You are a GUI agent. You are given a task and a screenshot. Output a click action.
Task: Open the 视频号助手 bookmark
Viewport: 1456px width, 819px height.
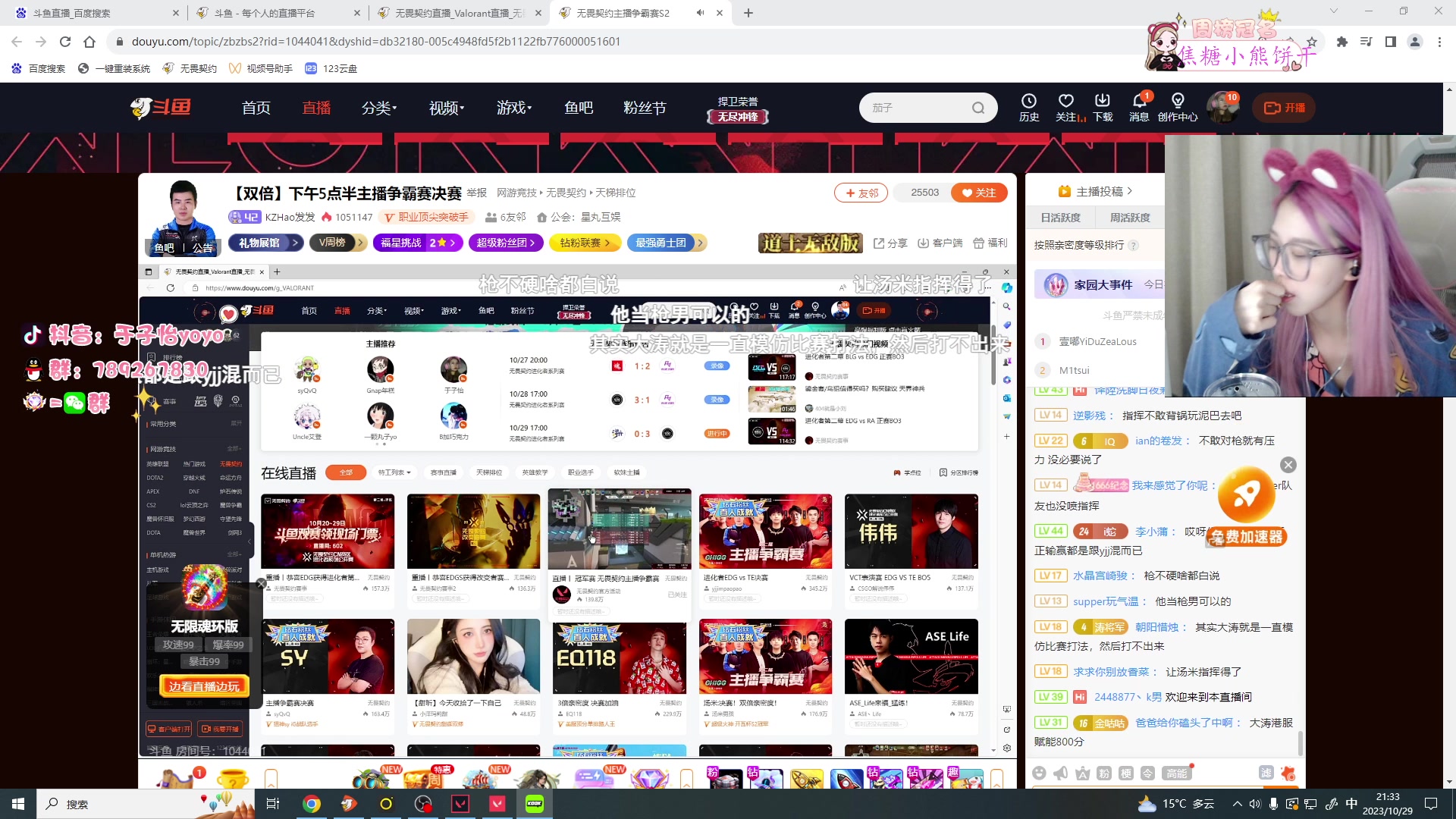click(x=261, y=68)
